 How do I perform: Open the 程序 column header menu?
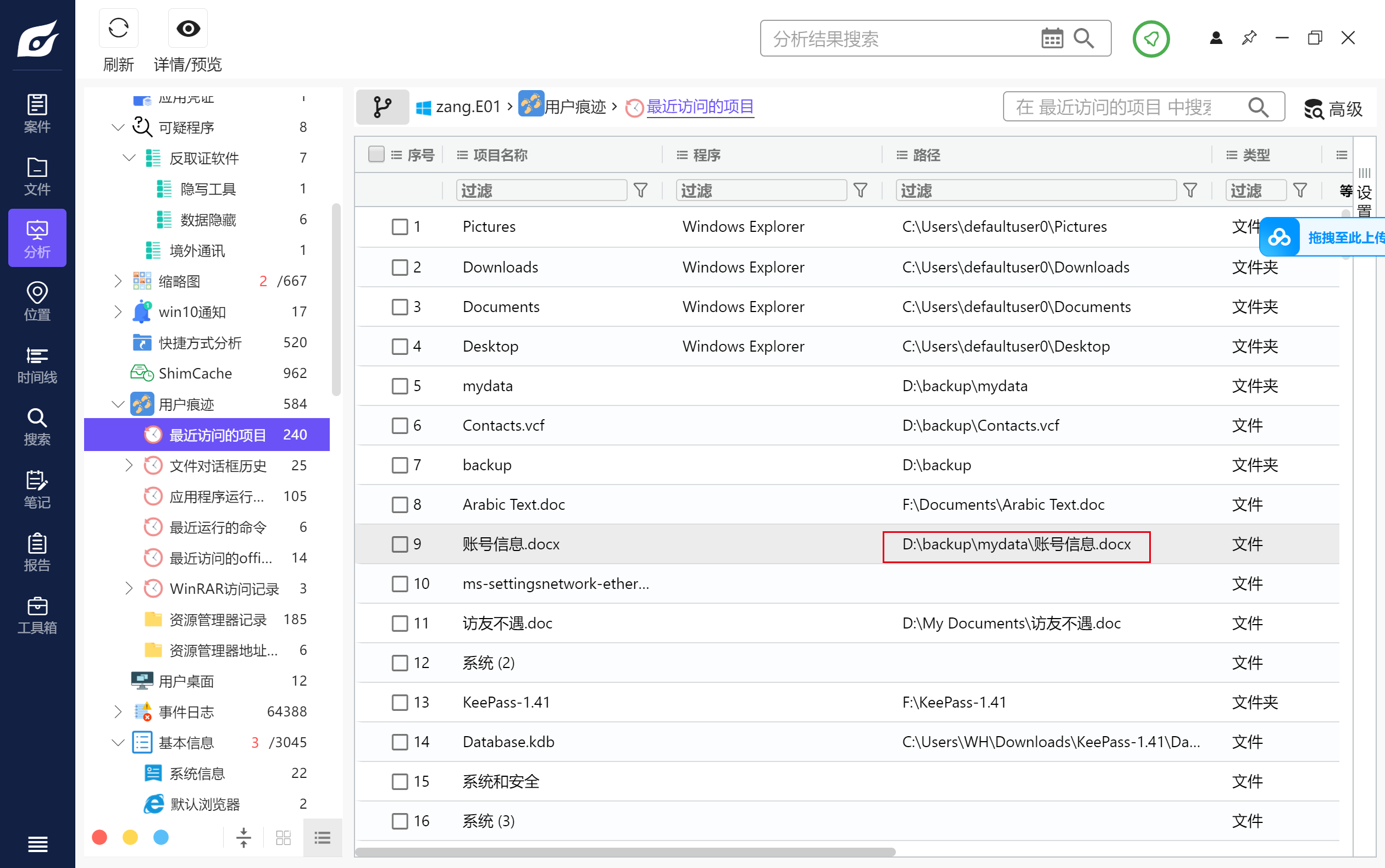[682, 155]
